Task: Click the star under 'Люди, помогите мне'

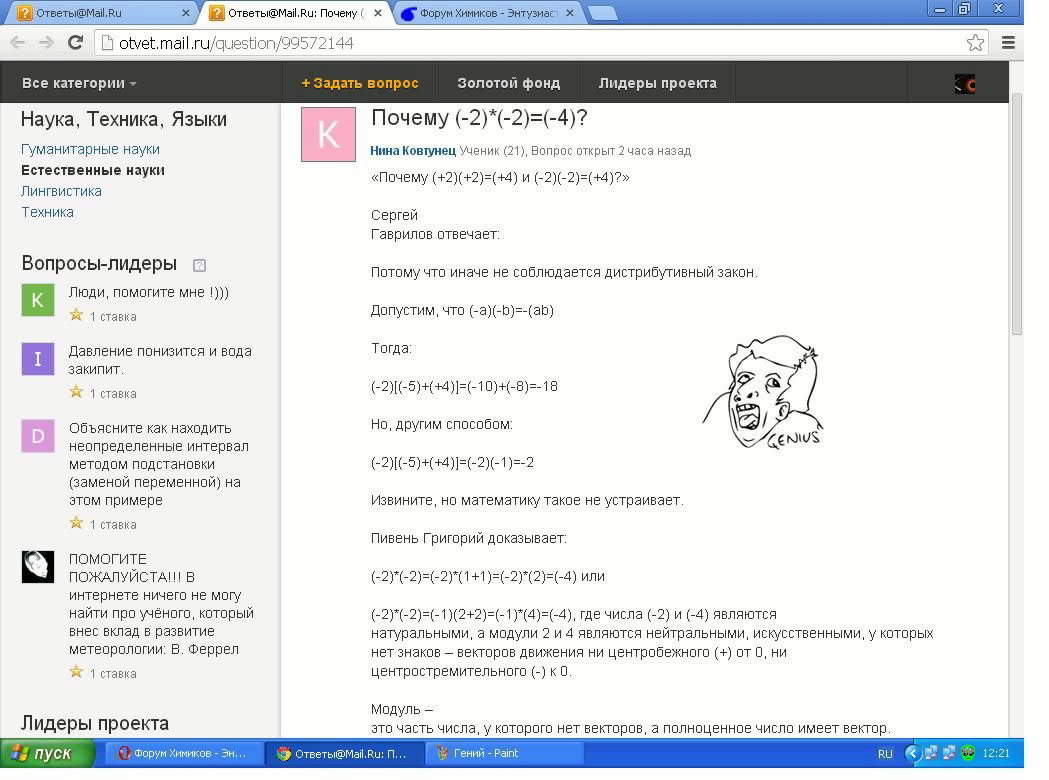Action: [76, 315]
